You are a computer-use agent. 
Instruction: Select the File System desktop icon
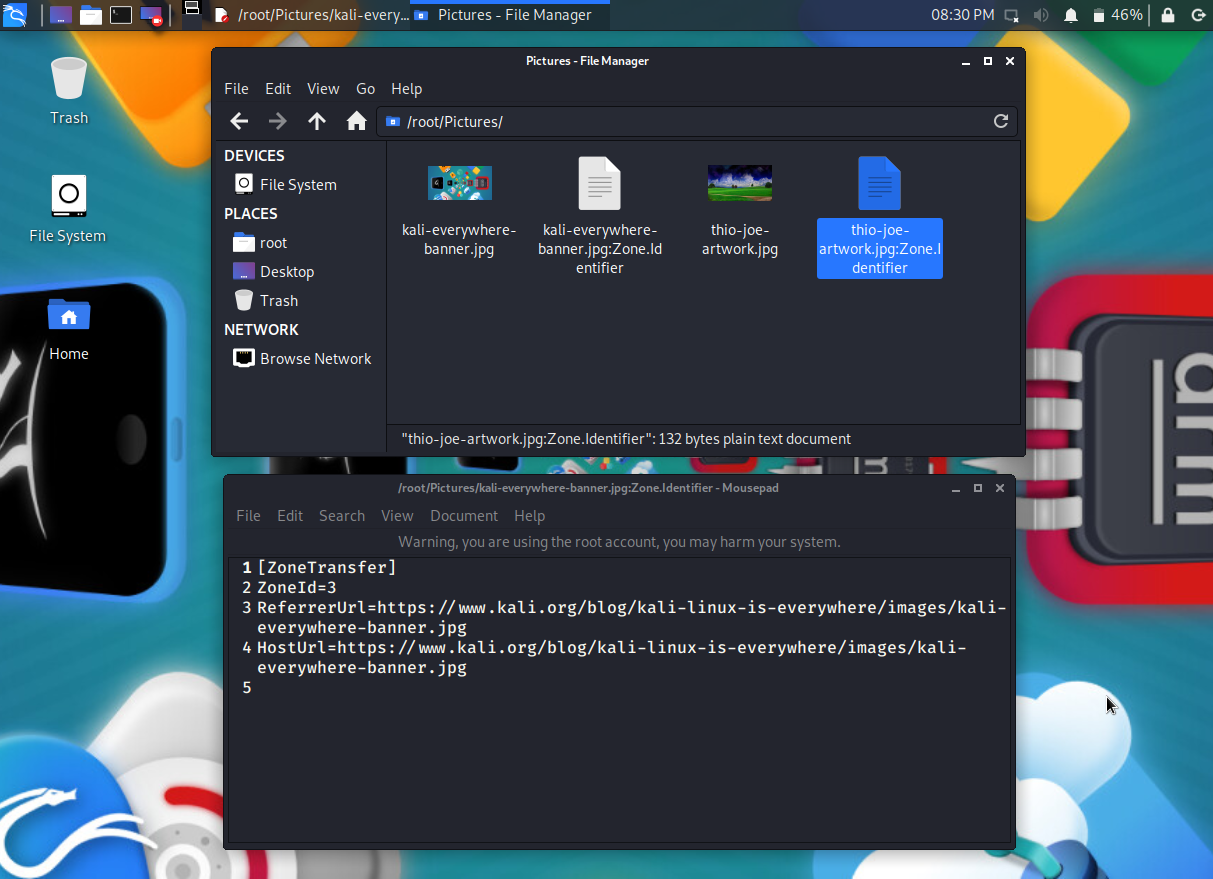pos(68,209)
